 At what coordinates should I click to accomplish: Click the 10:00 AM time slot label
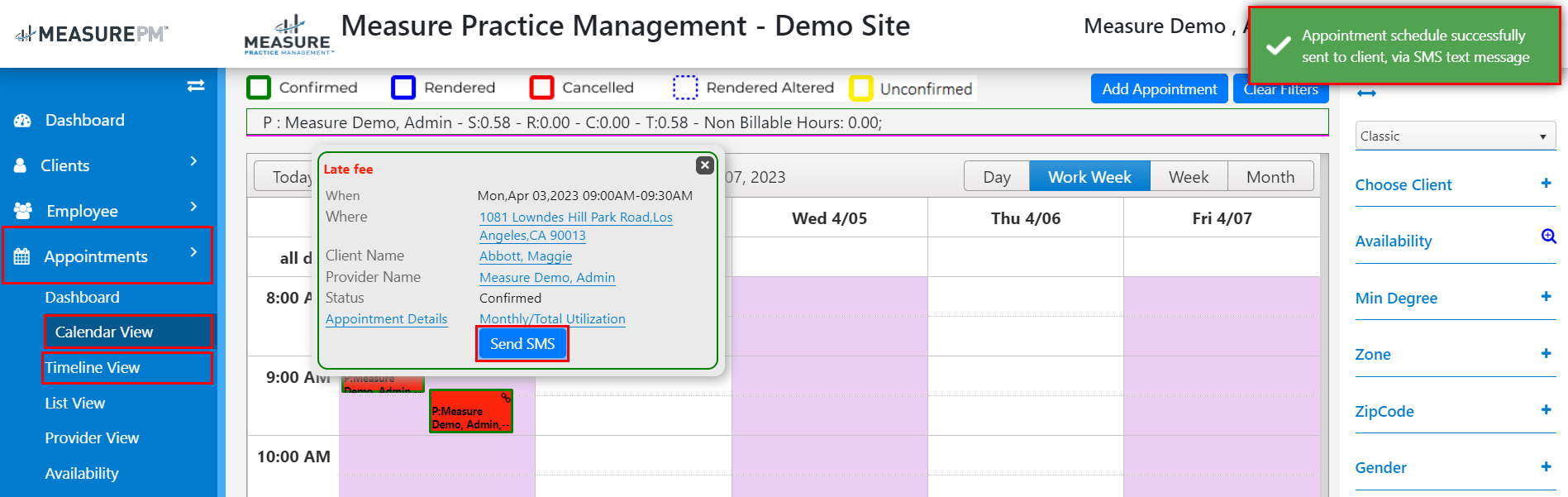coord(293,456)
